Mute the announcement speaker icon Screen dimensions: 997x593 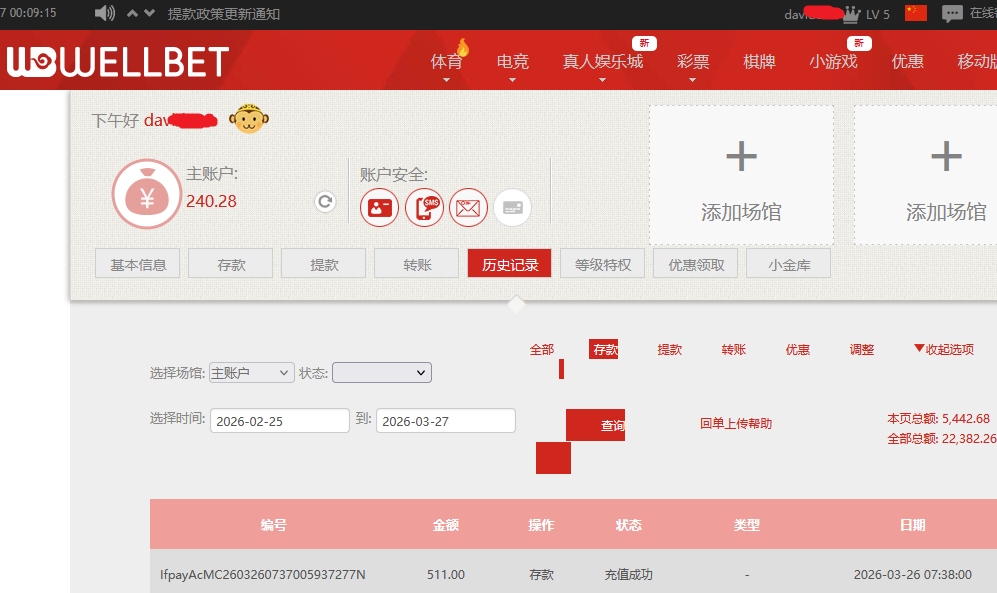pos(104,13)
